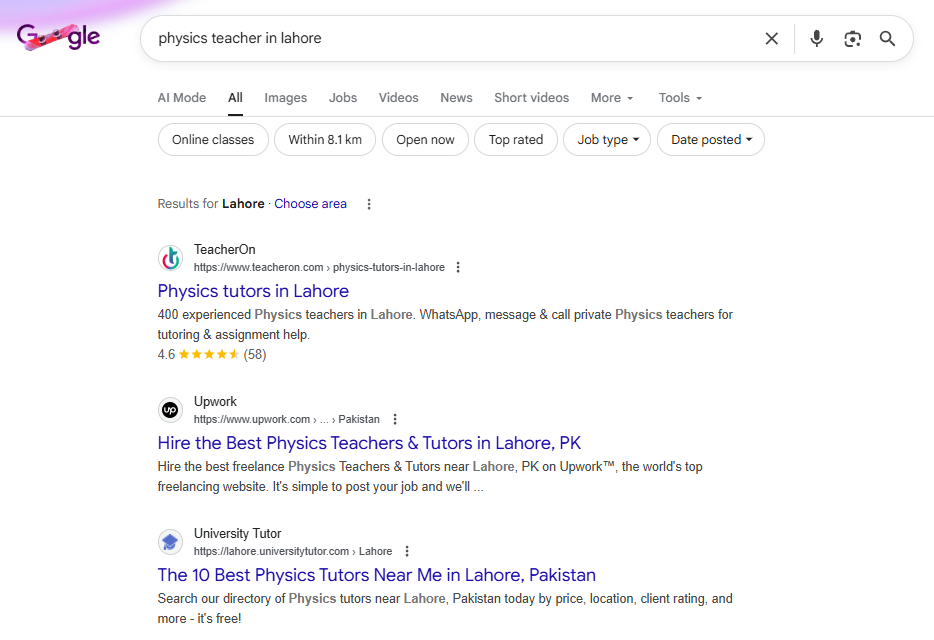
Task: Open Google Lens image search
Action: coord(852,38)
